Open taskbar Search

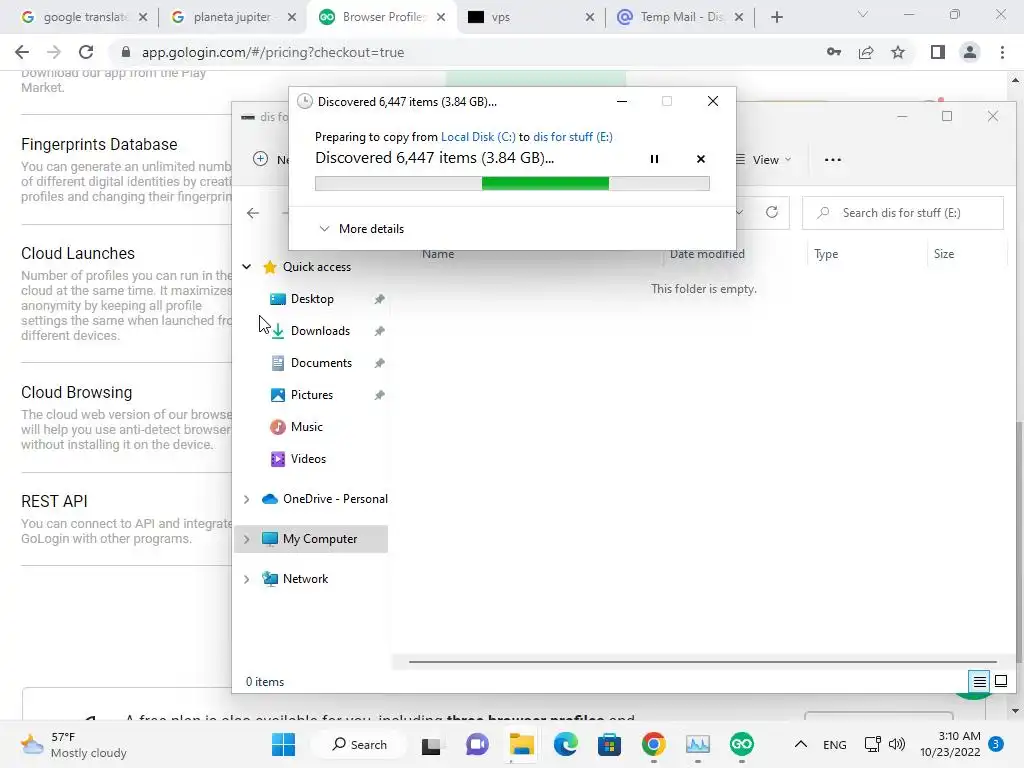pos(359,744)
